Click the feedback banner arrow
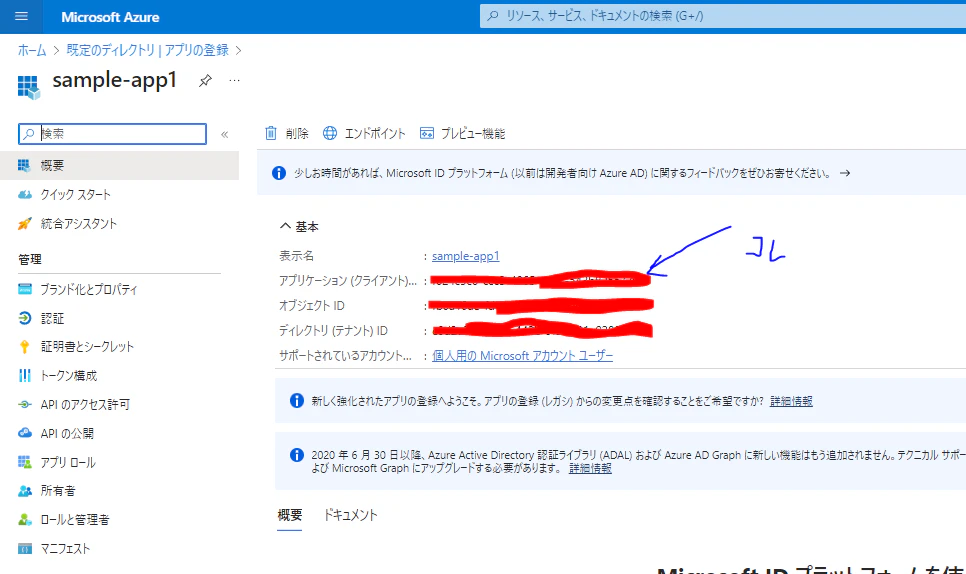The width and height of the screenshot is (966, 574). pyautogui.click(x=845, y=173)
